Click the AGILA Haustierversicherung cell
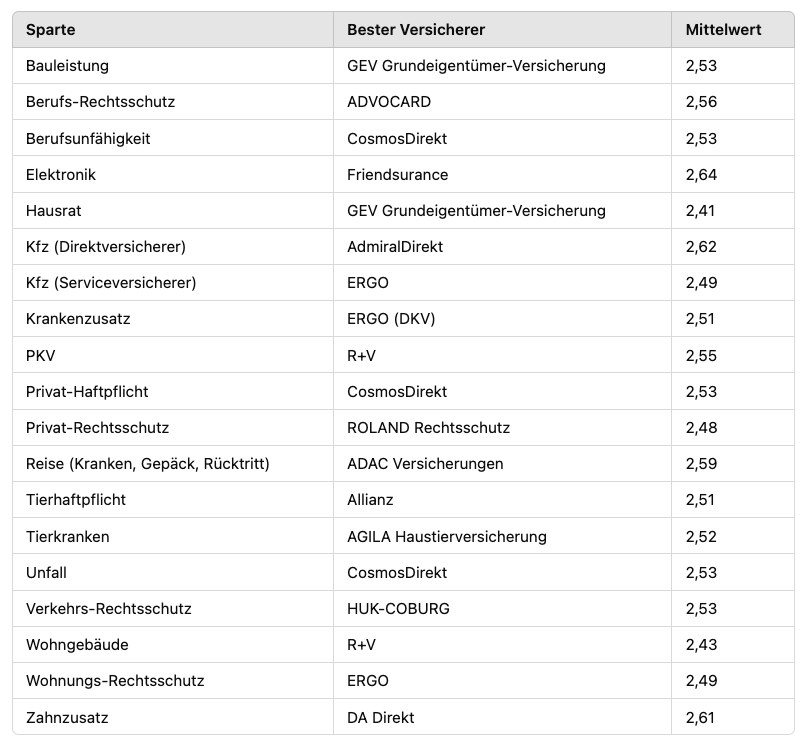 pos(446,536)
